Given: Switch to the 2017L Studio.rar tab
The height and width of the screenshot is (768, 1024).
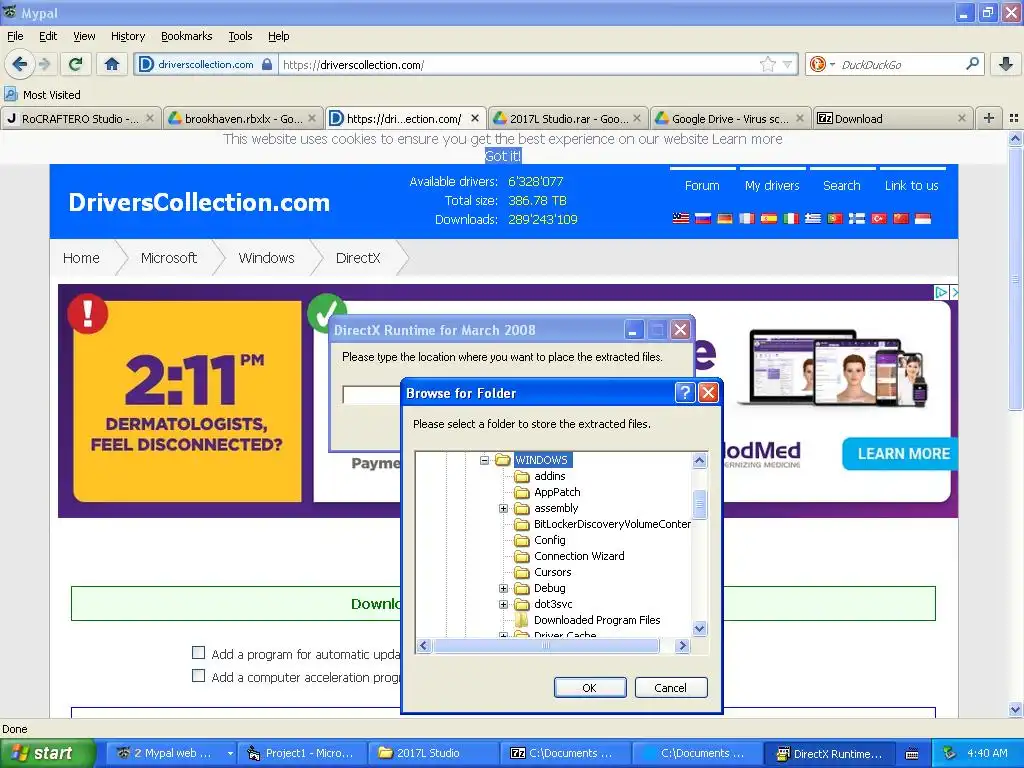Looking at the screenshot, I should tap(568, 118).
